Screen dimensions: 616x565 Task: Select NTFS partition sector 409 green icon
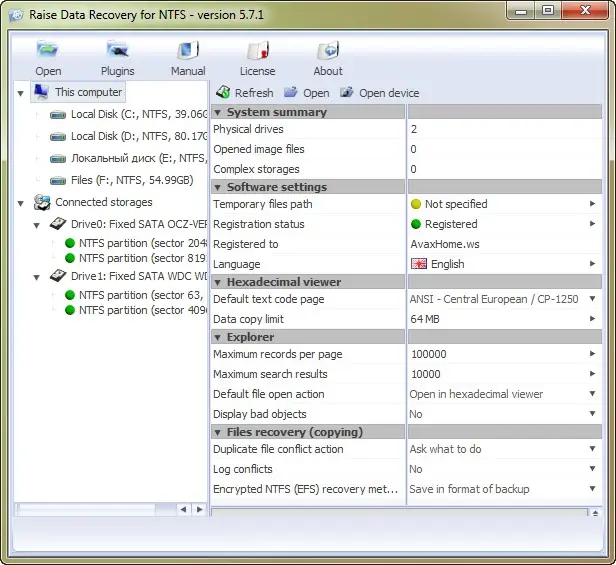pyautogui.click(x=70, y=310)
